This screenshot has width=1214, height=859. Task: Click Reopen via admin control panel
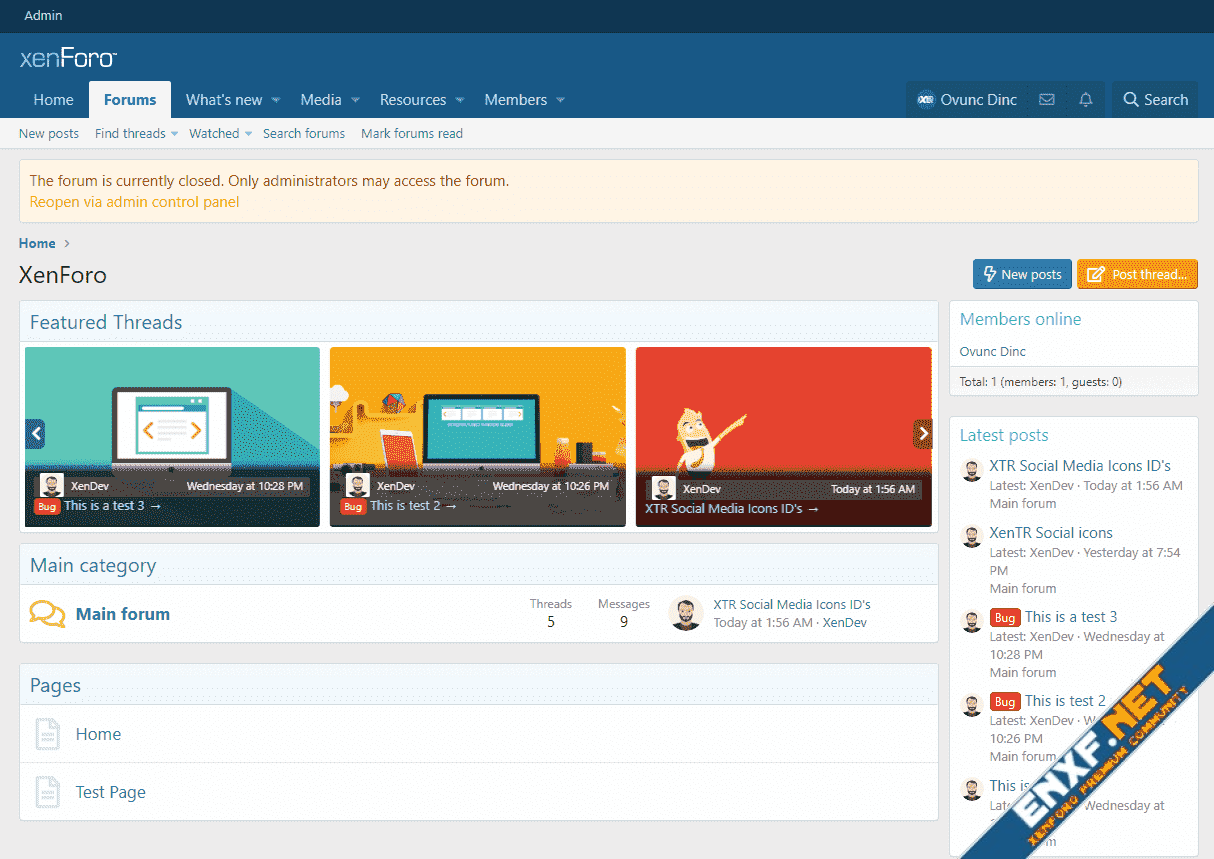coord(134,202)
